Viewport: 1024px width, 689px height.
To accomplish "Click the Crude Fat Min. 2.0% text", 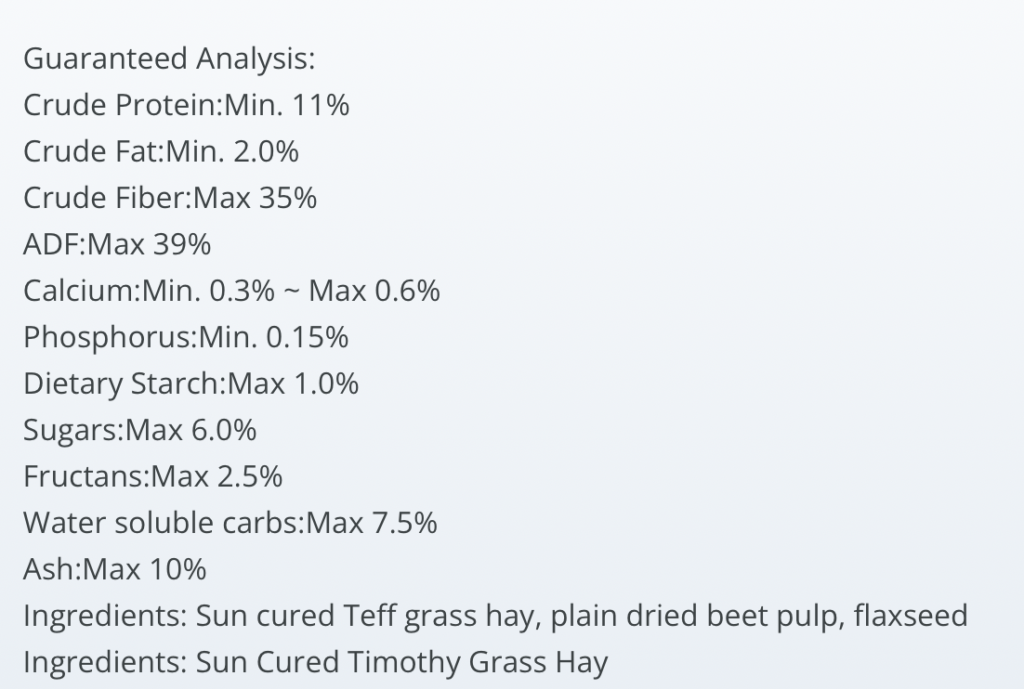I will pos(161,152).
